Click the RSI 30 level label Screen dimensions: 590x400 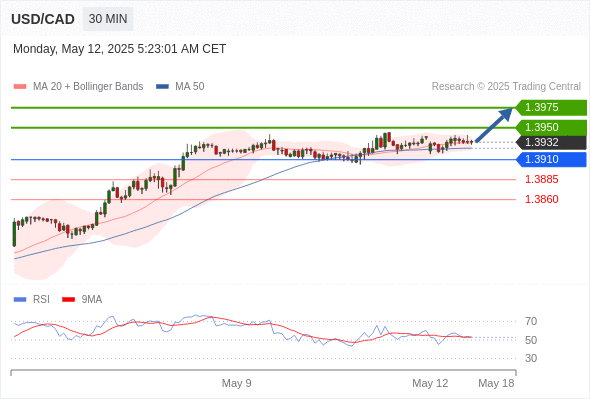point(531,358)
